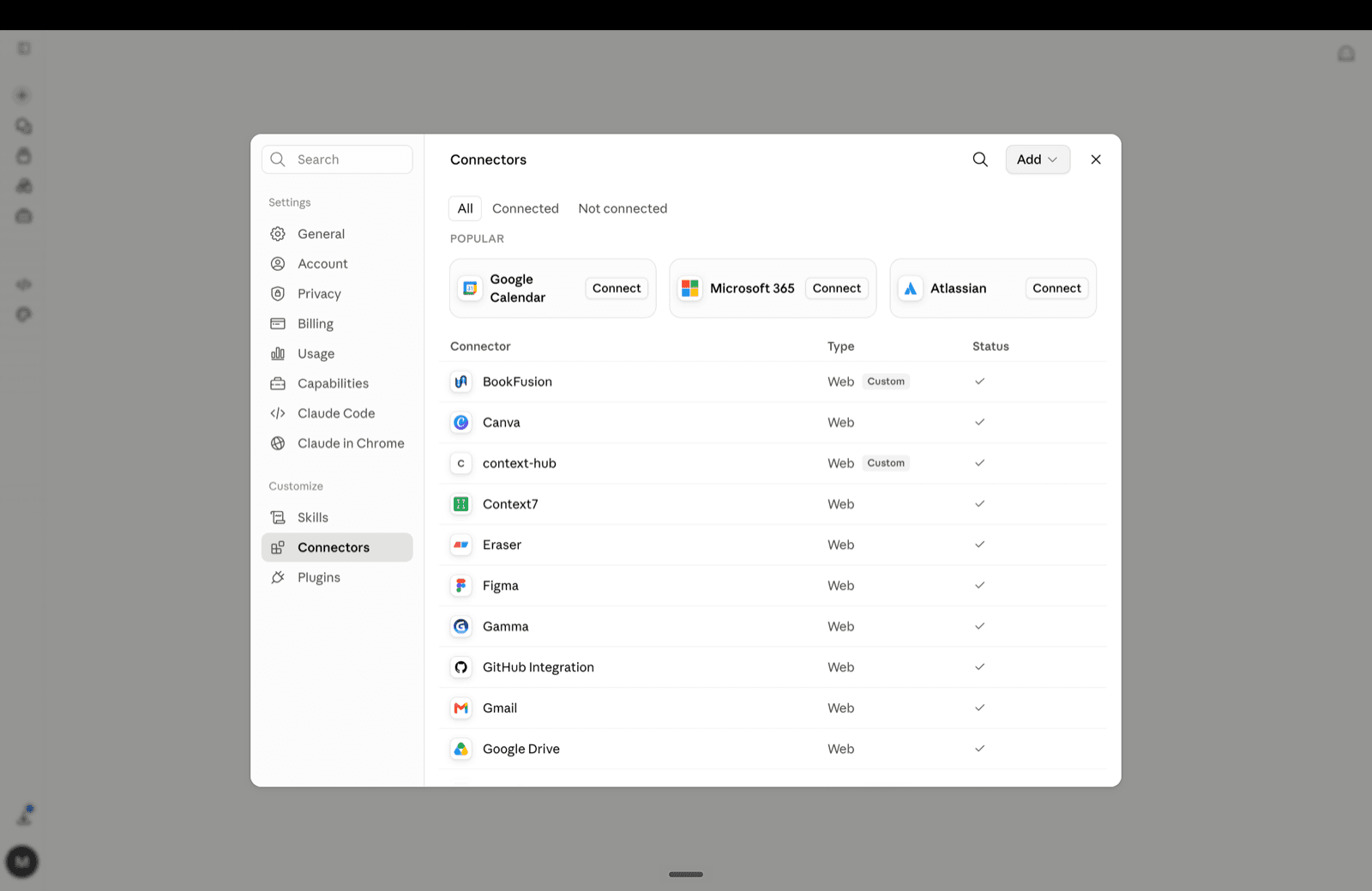This screenshot has height=891, width=1372.
Task: Select the Figma connector name
Action: [x=501, y=586]
